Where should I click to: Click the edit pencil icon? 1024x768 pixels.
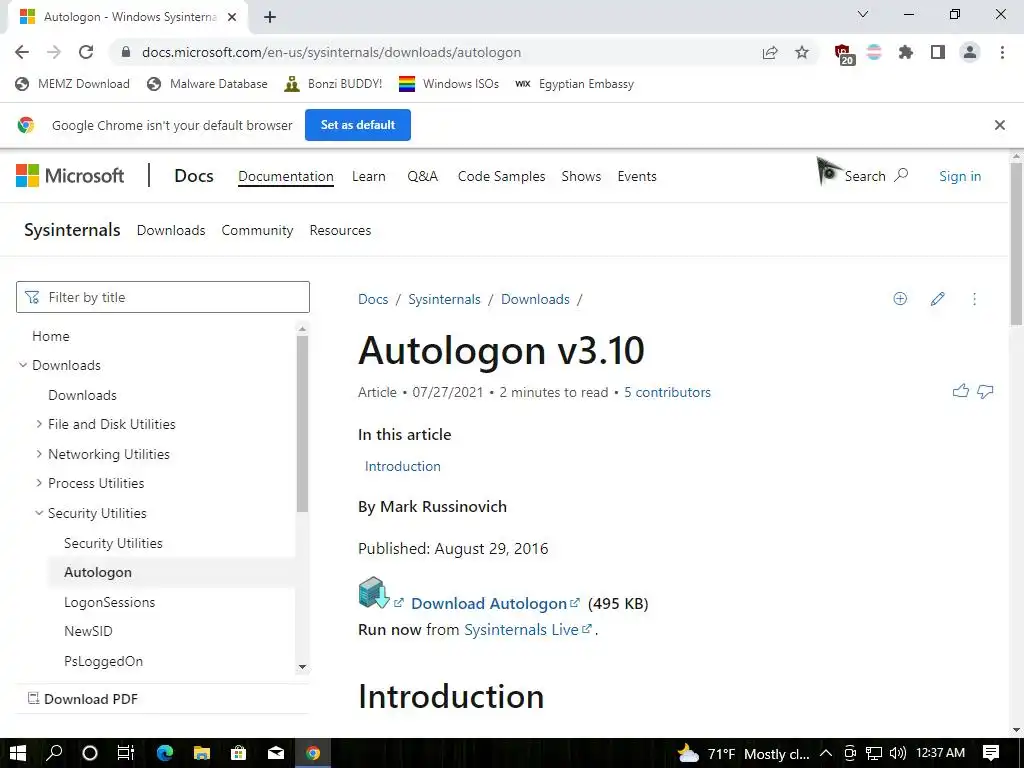[937, 298]
